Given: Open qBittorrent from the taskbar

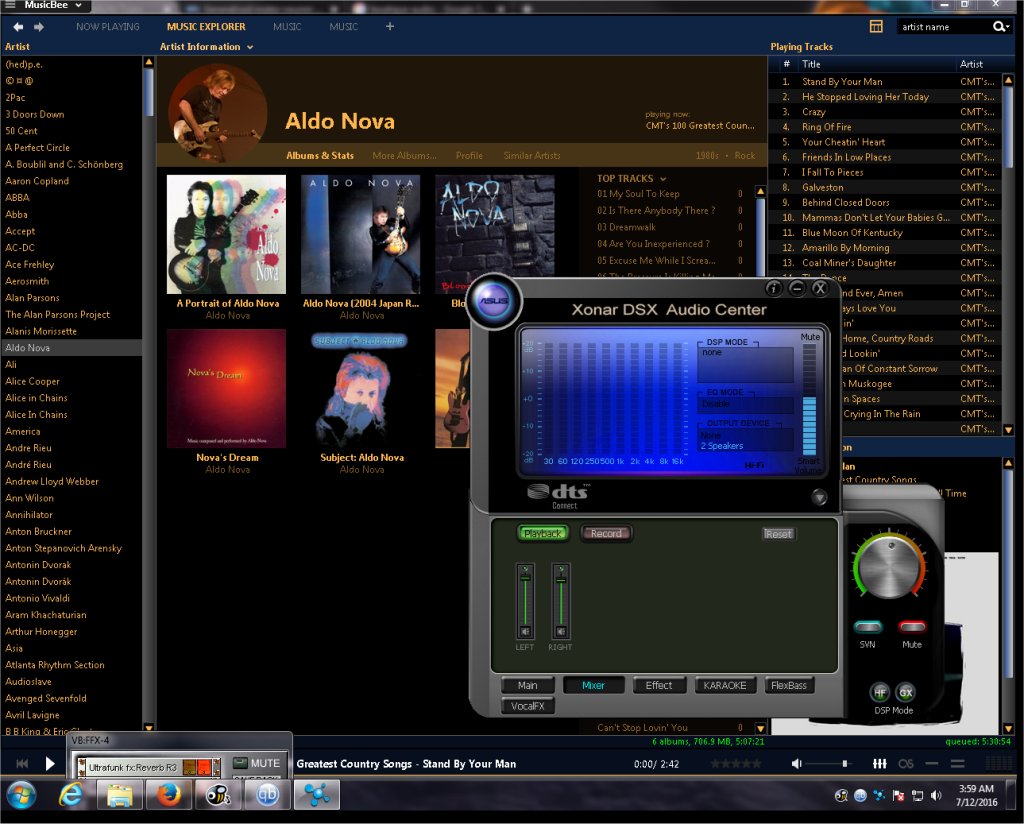Looking at the screenshot, I should coord(268,795).
